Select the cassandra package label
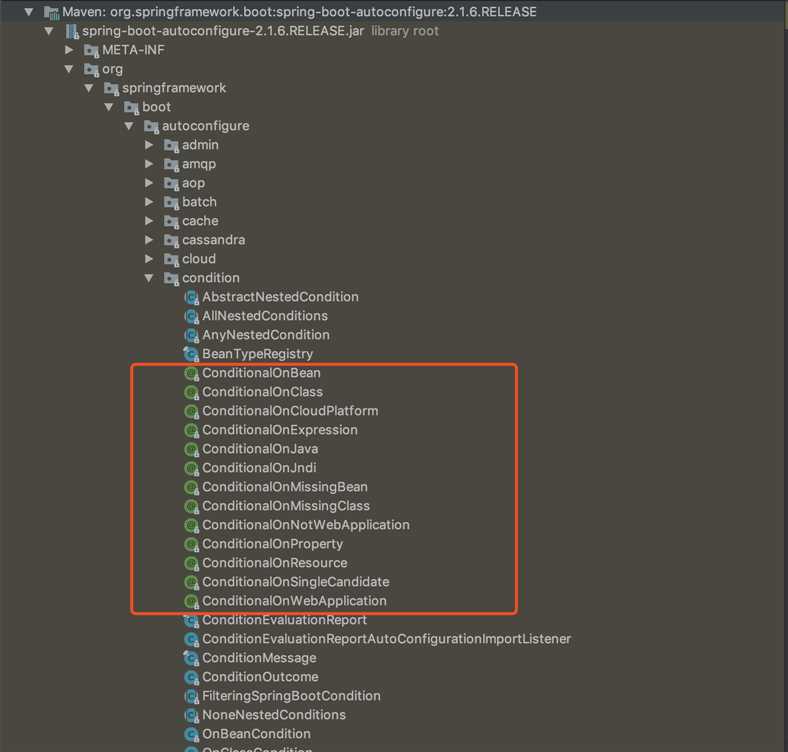 (x=214, y=240)
